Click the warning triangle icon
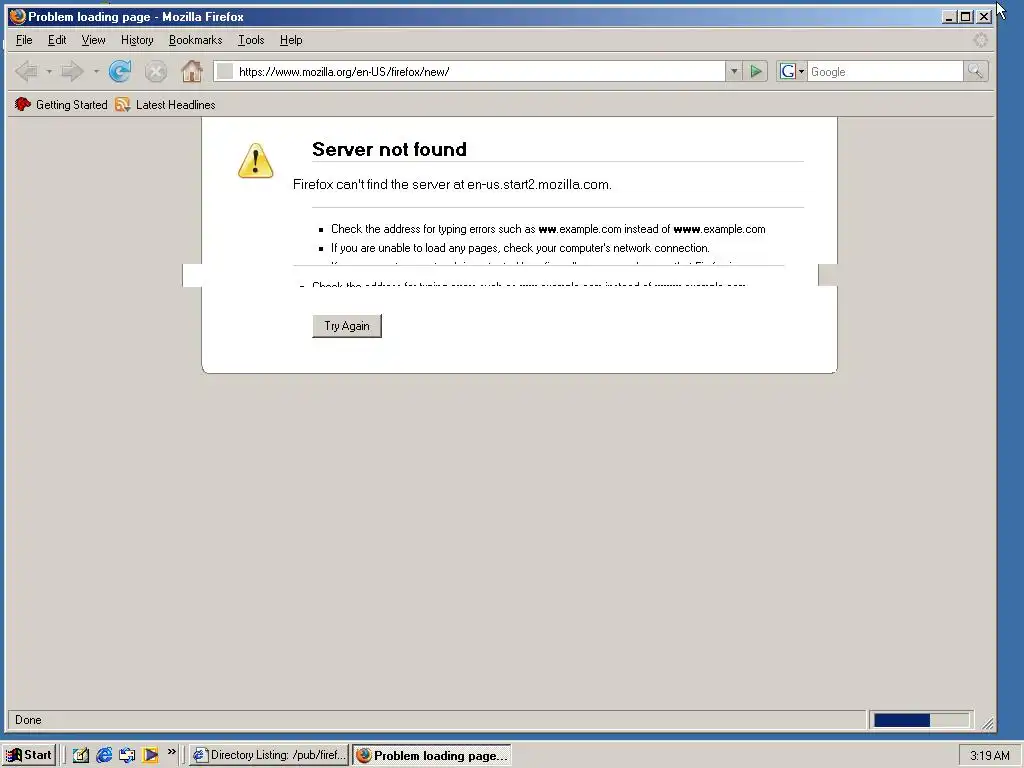 click(x=255, y=161)
